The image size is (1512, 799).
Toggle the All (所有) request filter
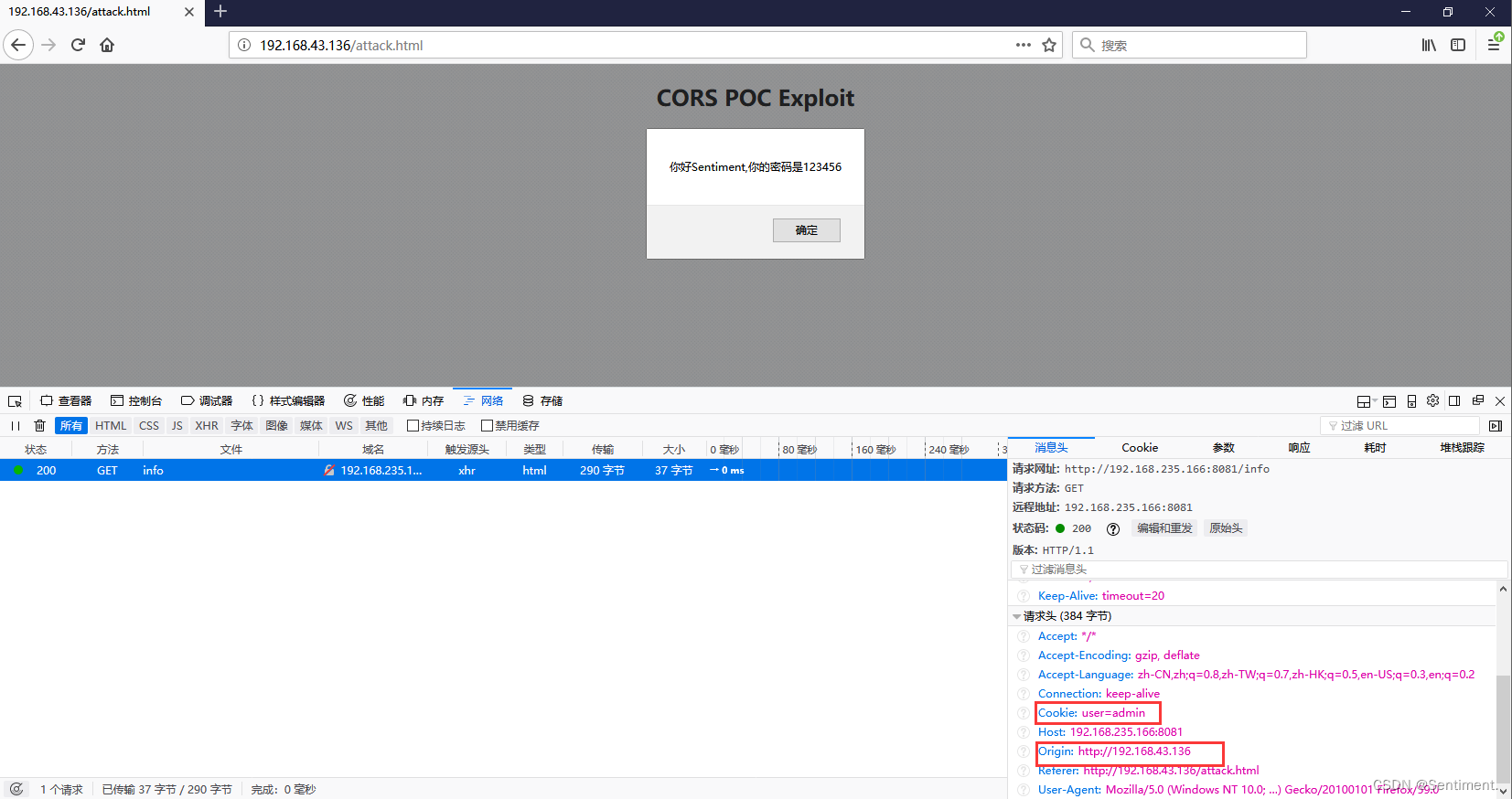pos(71,426)
